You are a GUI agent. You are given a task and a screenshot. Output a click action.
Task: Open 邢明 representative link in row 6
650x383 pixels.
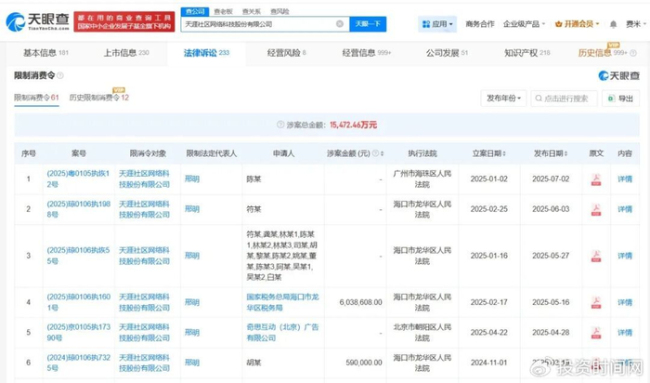tap(192, 362)
